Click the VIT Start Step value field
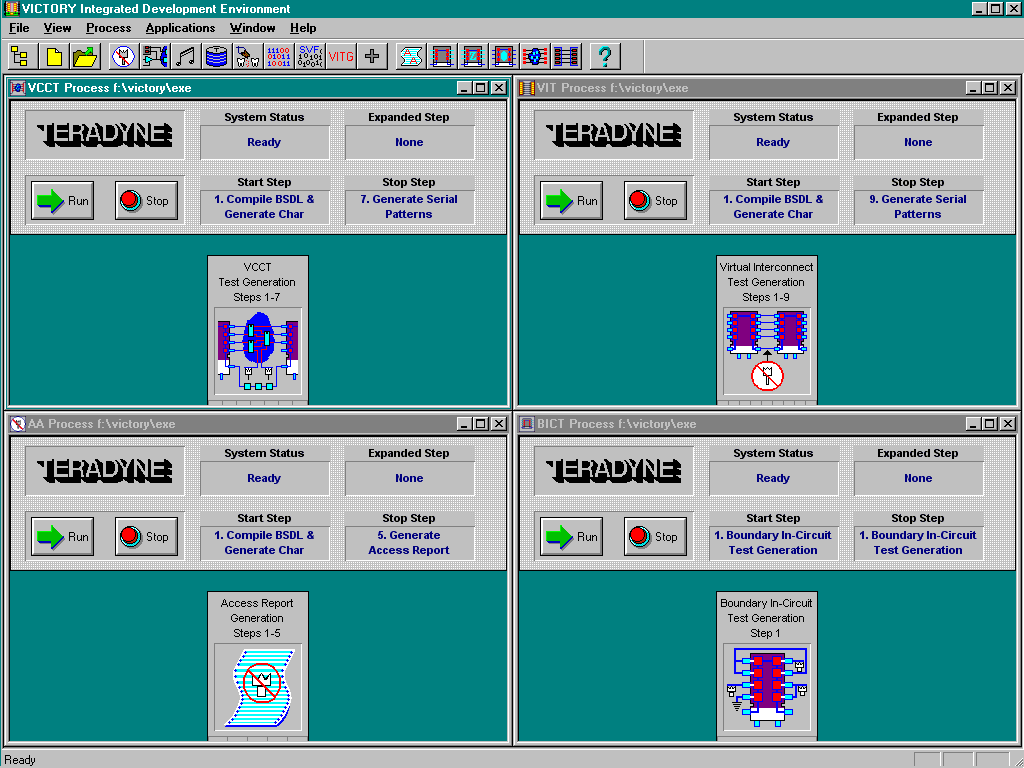The image size is (1024, 768). click(773, 206)
